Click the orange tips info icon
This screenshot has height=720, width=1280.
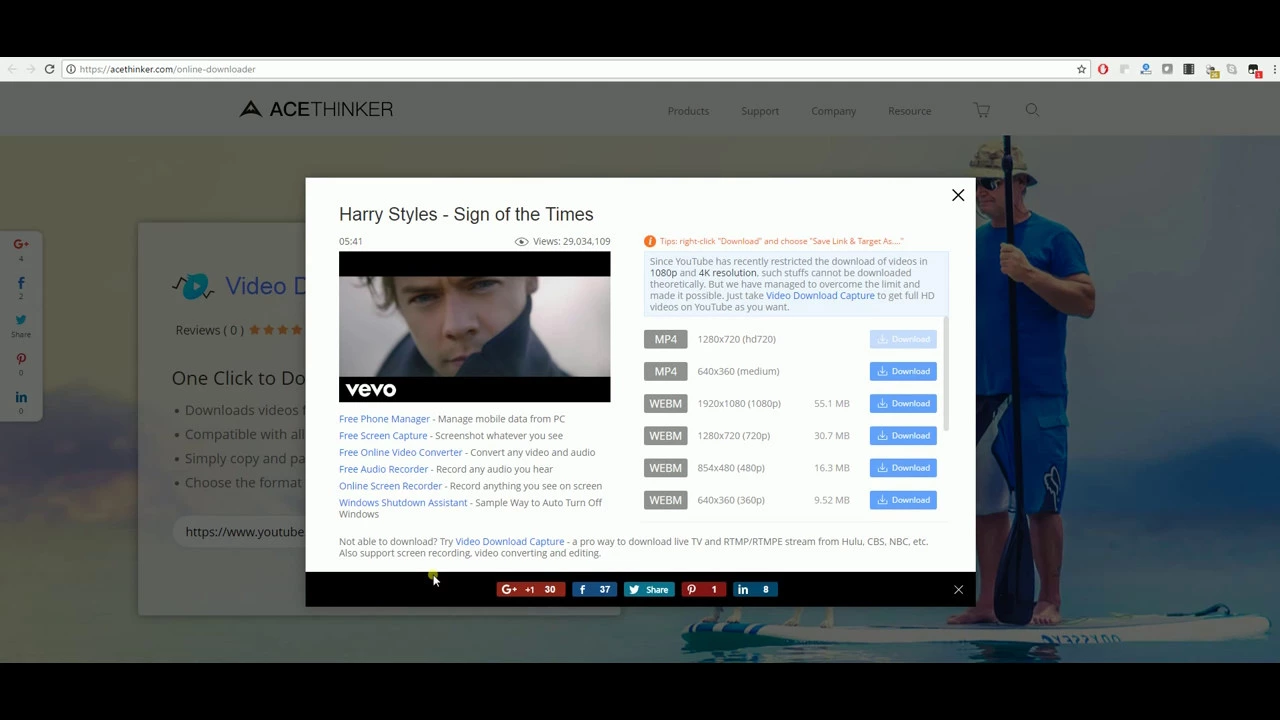pyautogui.click(x=650, y=241)
